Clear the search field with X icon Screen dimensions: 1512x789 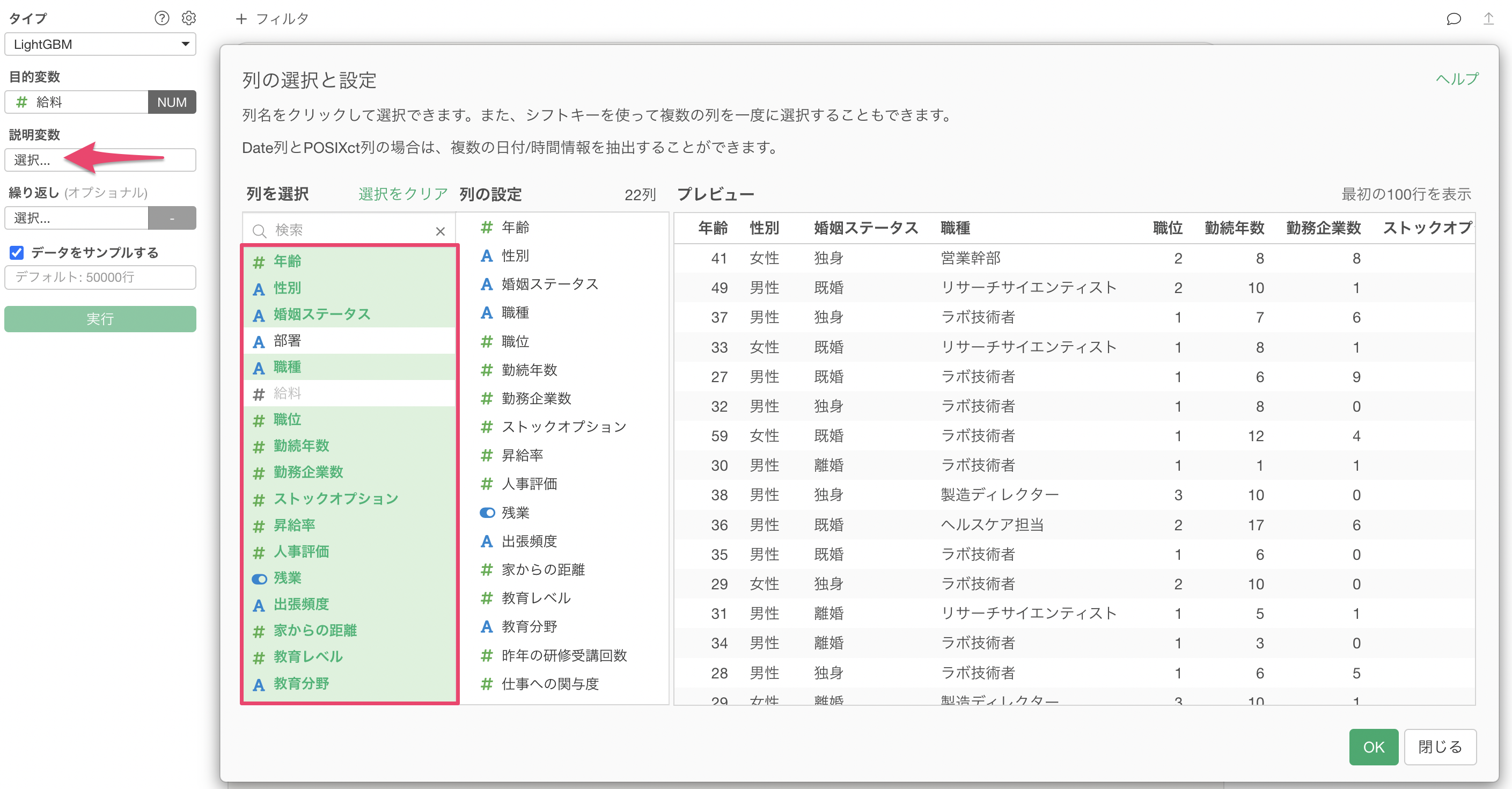click(440, 231)
